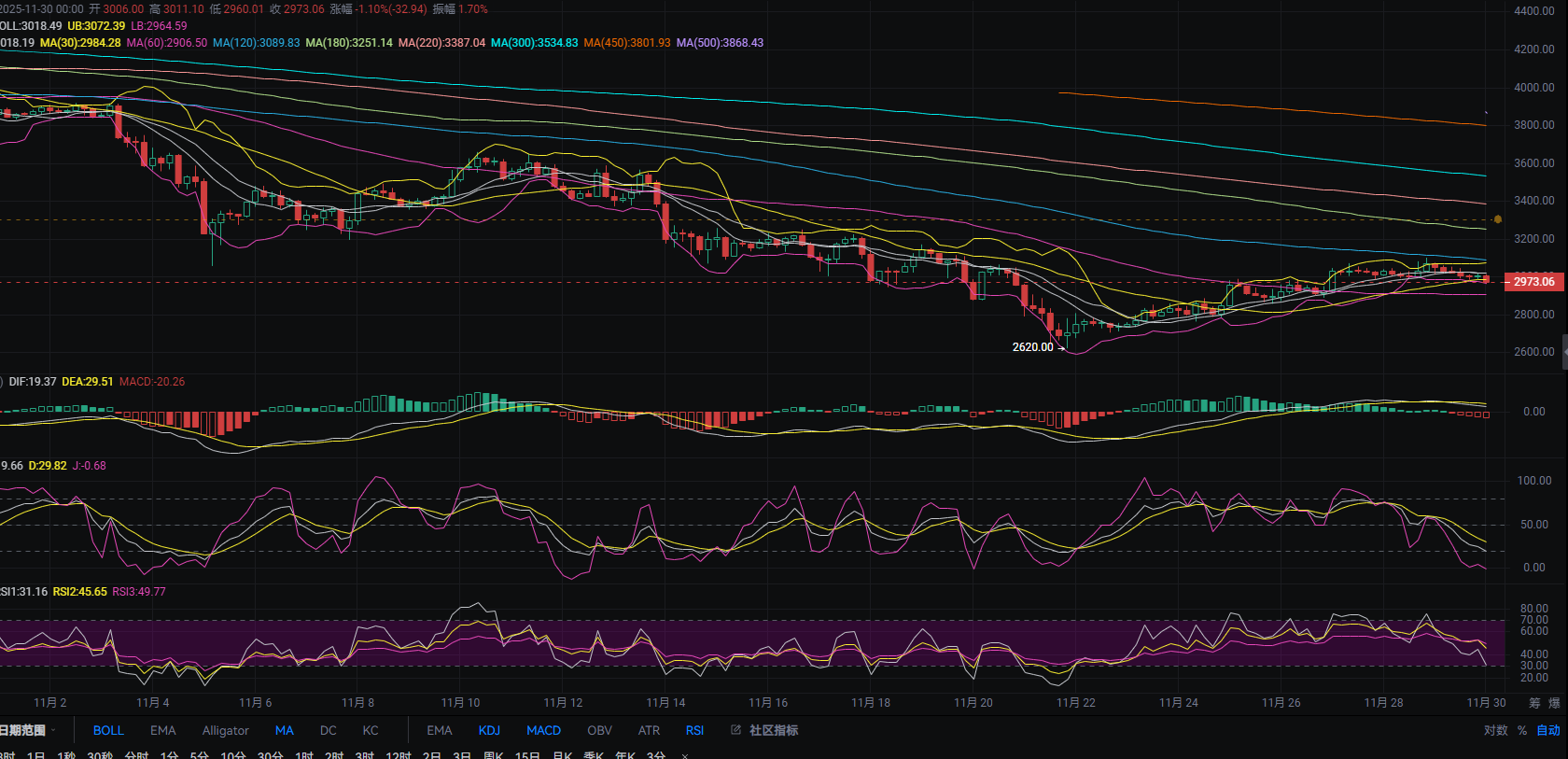Toggle the BOLL overlay indicator

(108, 730)
